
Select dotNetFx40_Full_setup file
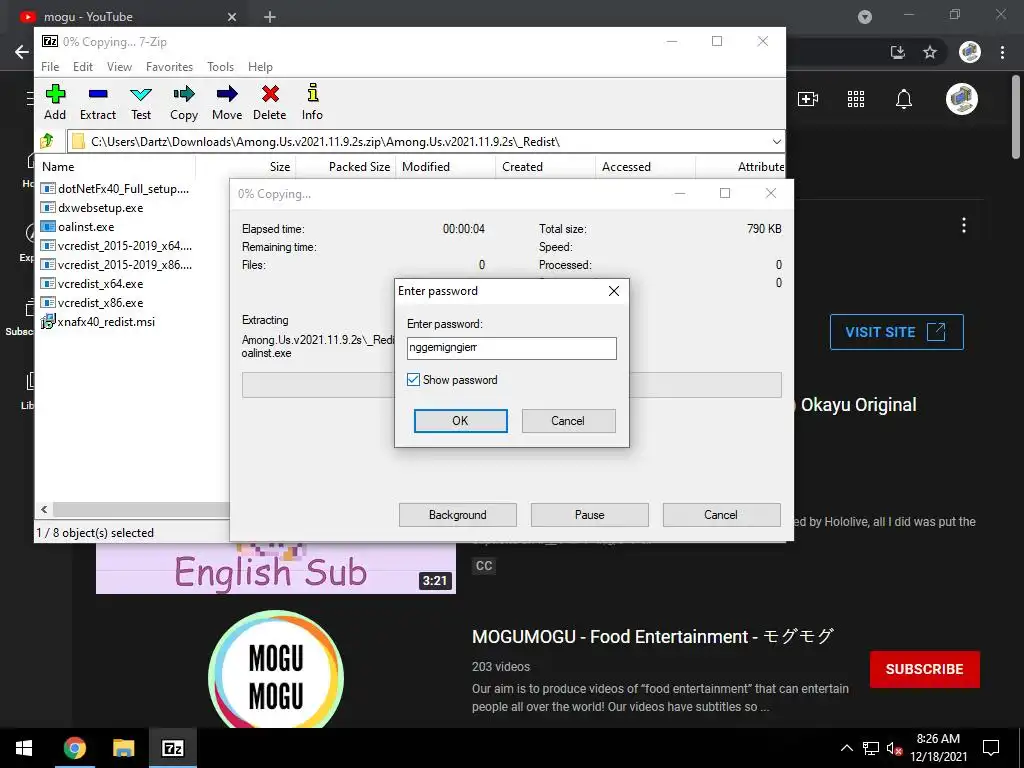pyautogui.click(x=115, y=189)
